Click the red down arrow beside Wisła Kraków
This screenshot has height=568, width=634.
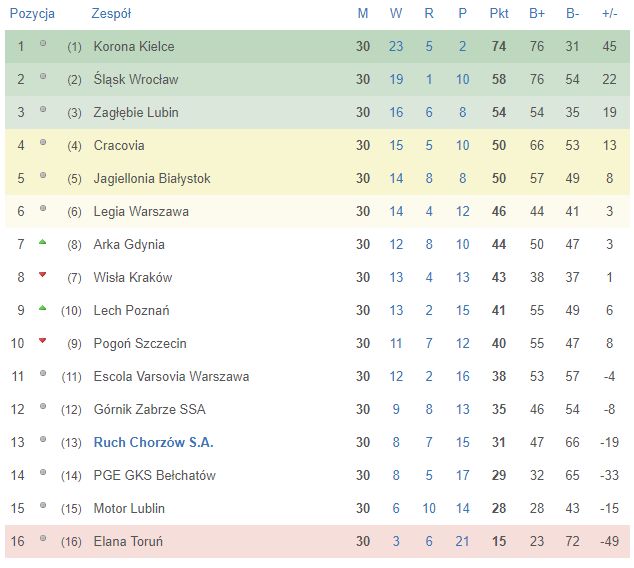(x=42, y=275)
